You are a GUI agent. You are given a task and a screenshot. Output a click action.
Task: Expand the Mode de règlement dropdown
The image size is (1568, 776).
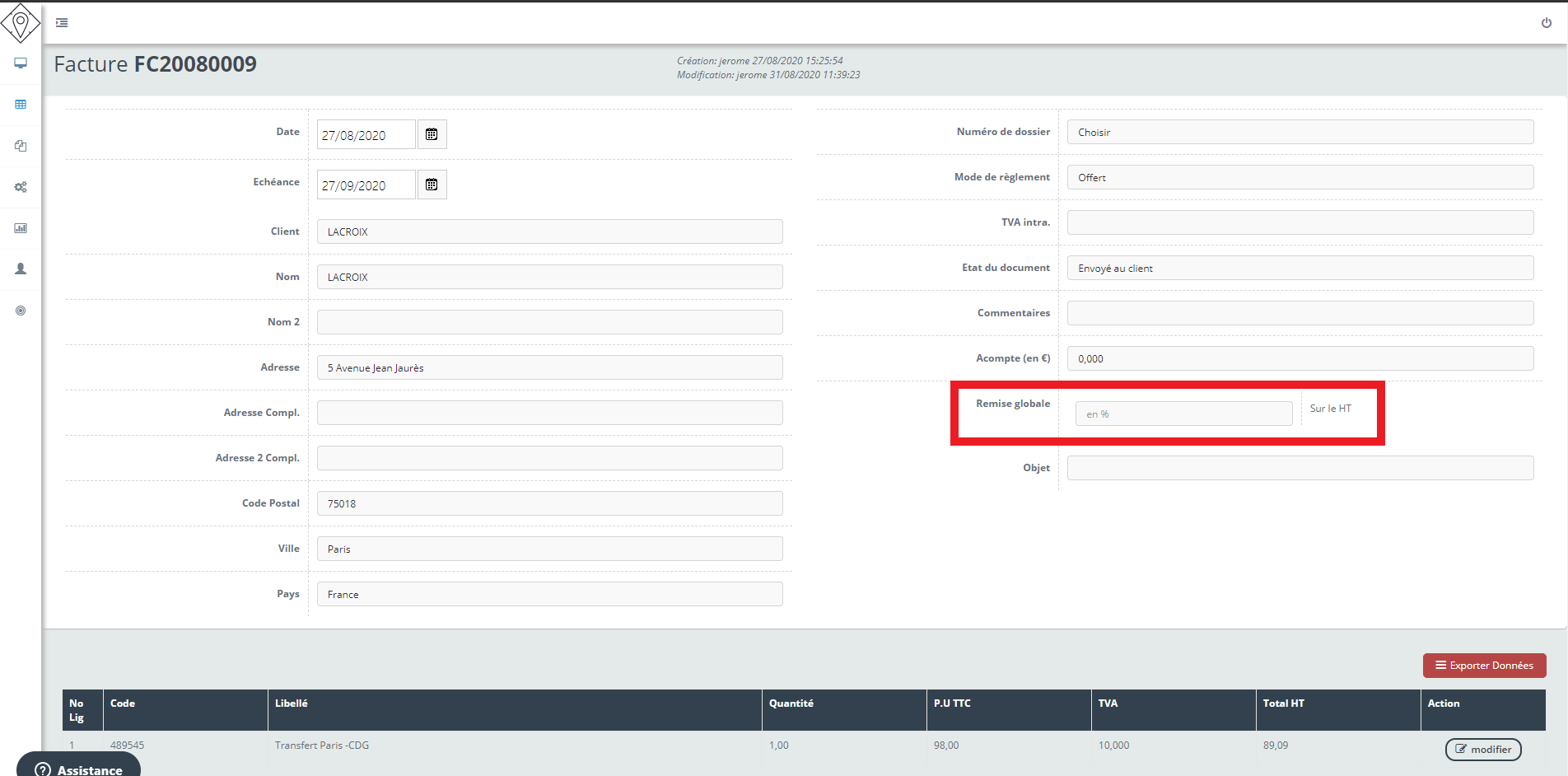1300,178
